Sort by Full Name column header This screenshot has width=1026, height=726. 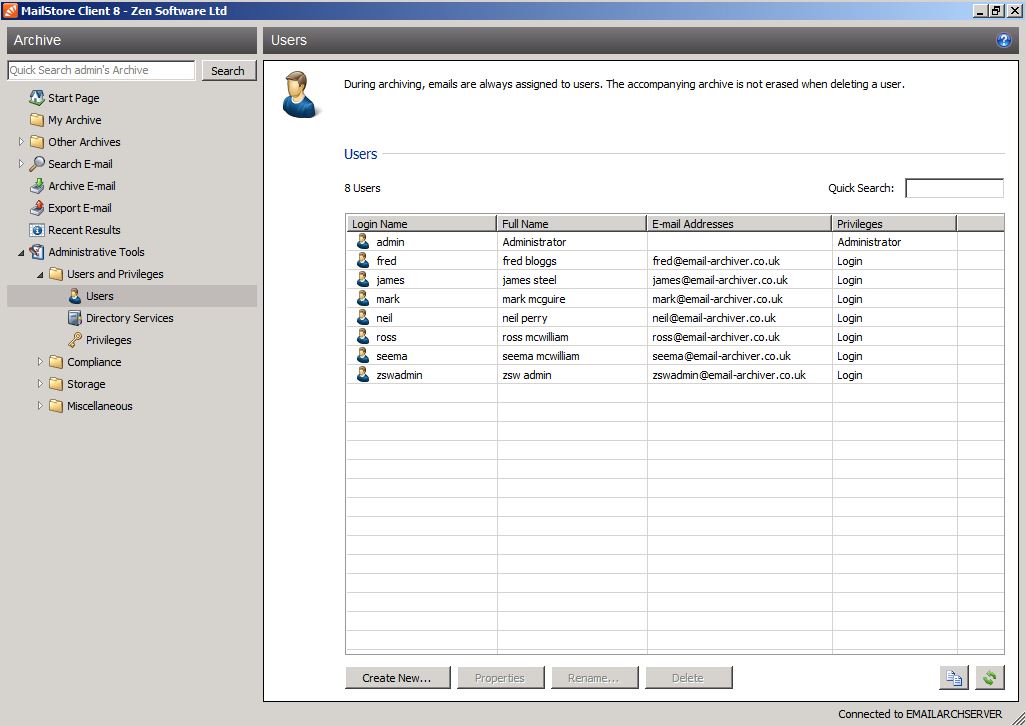[571, 224]
